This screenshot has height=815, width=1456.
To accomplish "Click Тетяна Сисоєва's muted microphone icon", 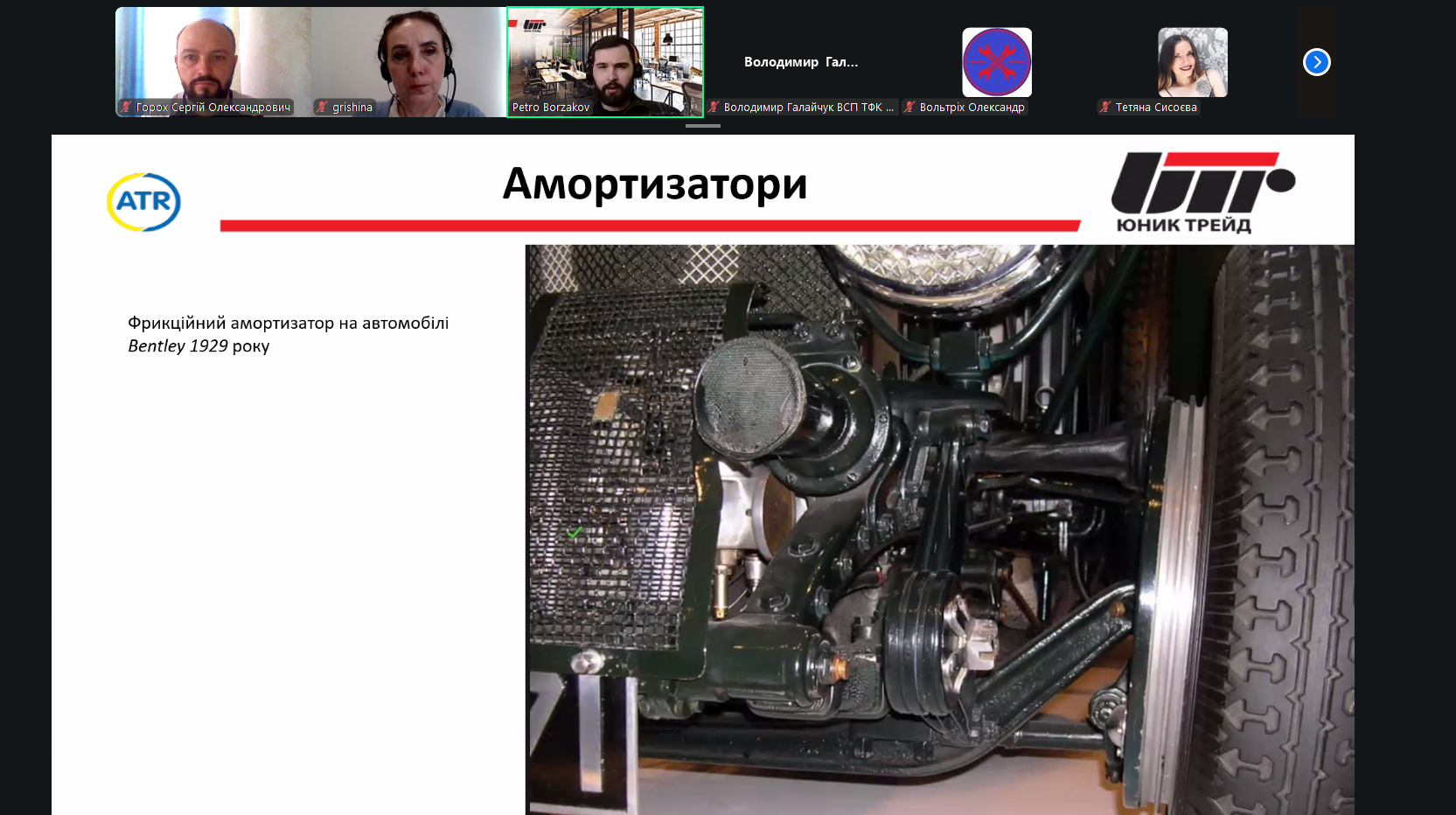I will point(1106,108).
